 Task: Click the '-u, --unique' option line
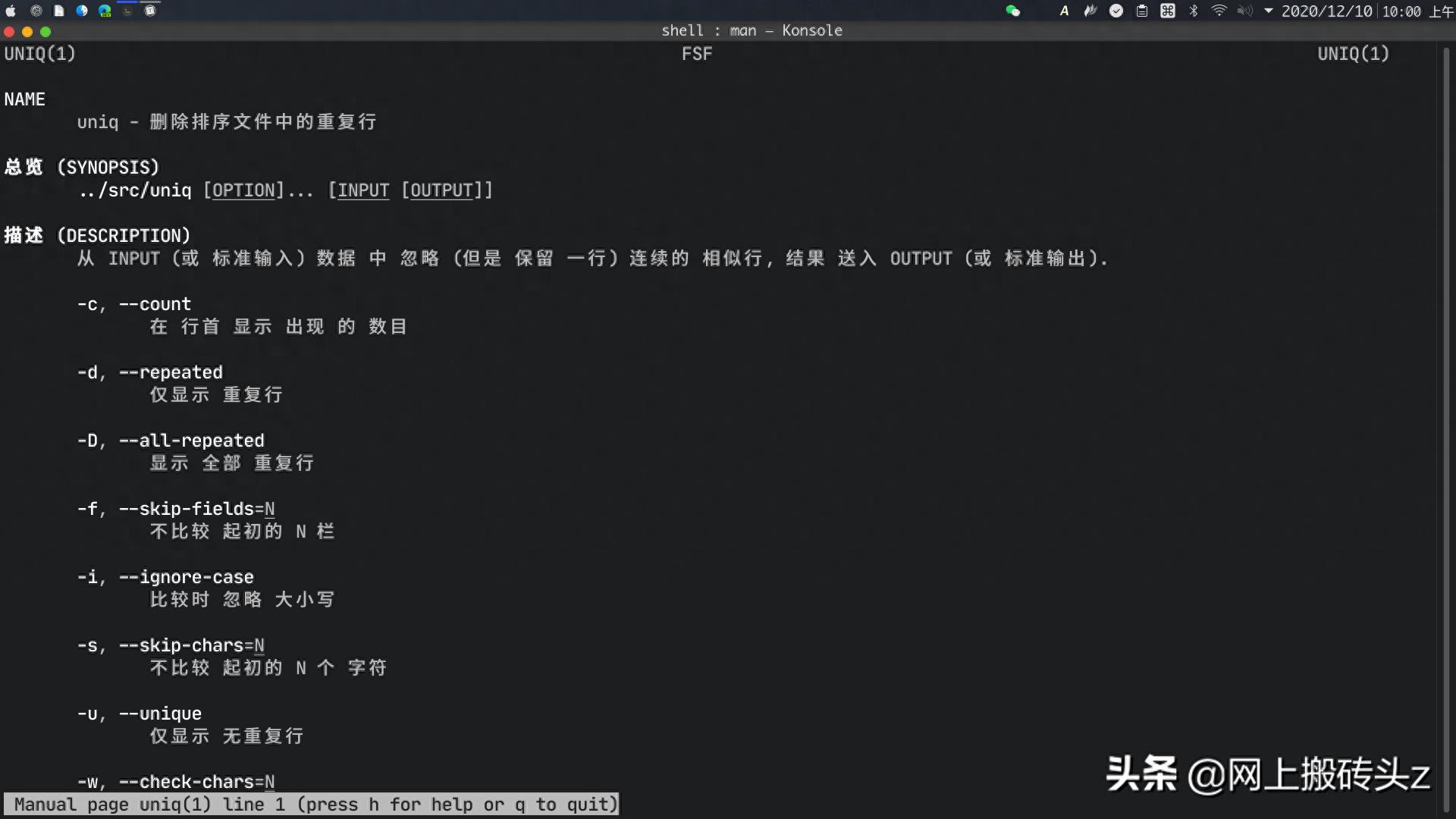point(140,714)
